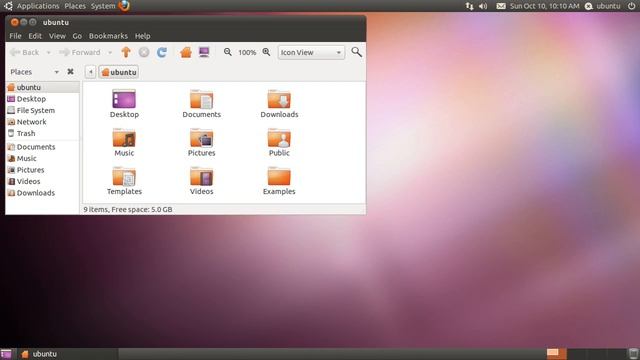
Task: Click the ubuntu window title text
Action: (x=56, y=22)
